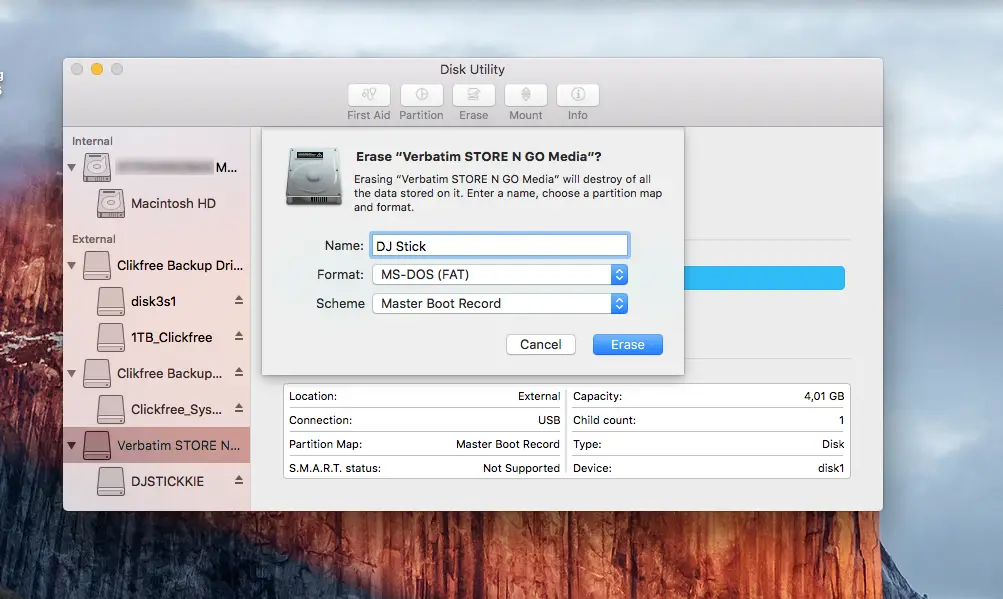
Task: Eject the disk3s1 volume
Action: tap(239, 300)
